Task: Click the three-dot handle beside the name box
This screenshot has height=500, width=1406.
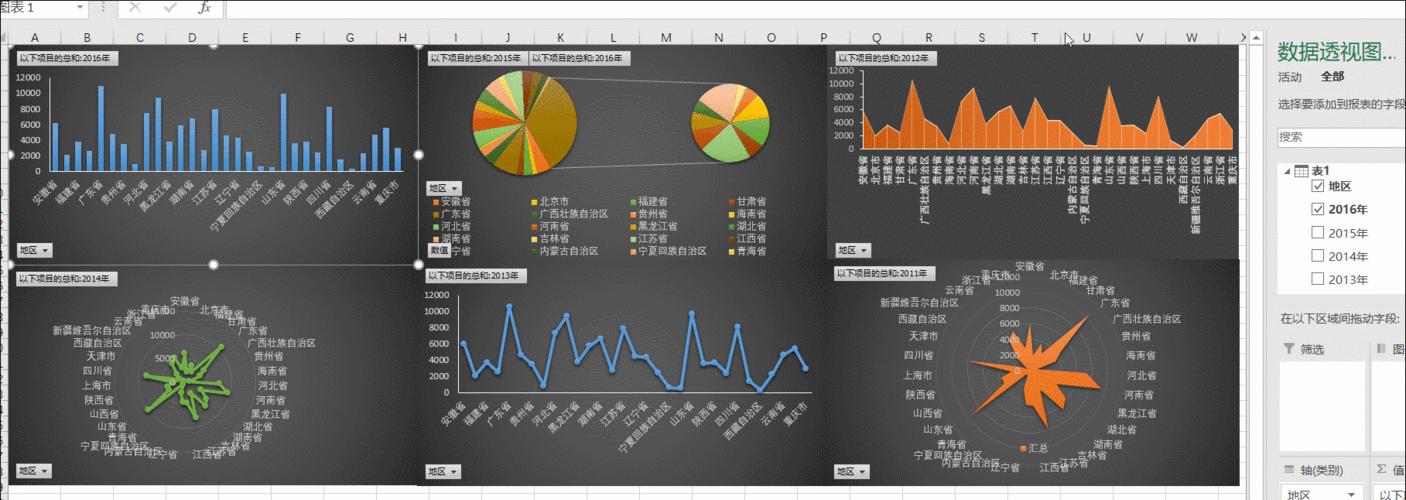Action: point(105,8)
